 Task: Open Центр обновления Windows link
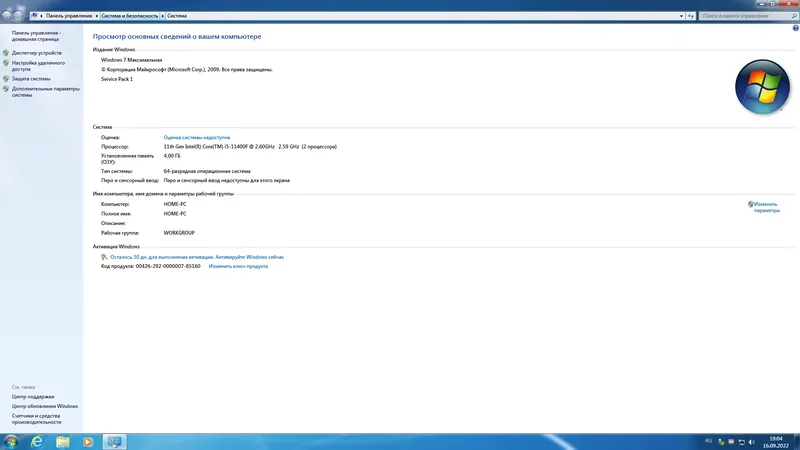point(45,406)
